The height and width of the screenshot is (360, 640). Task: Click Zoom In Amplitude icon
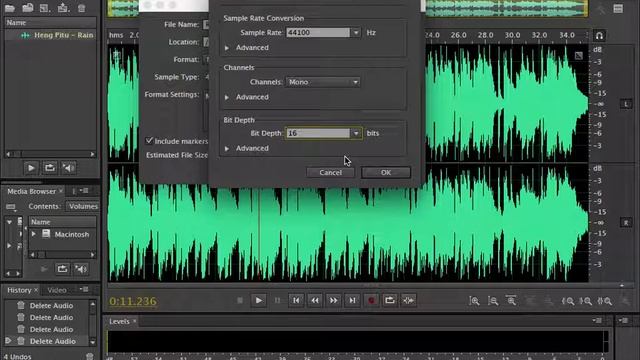(474, 301)
